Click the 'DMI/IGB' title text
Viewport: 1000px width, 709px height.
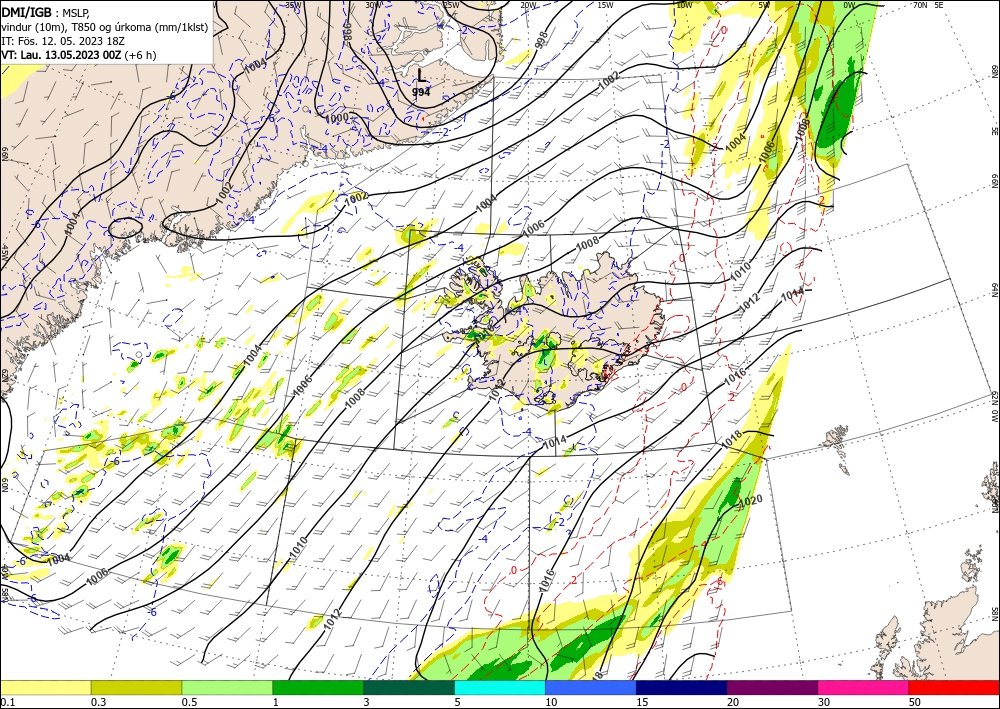click(27, 11)
